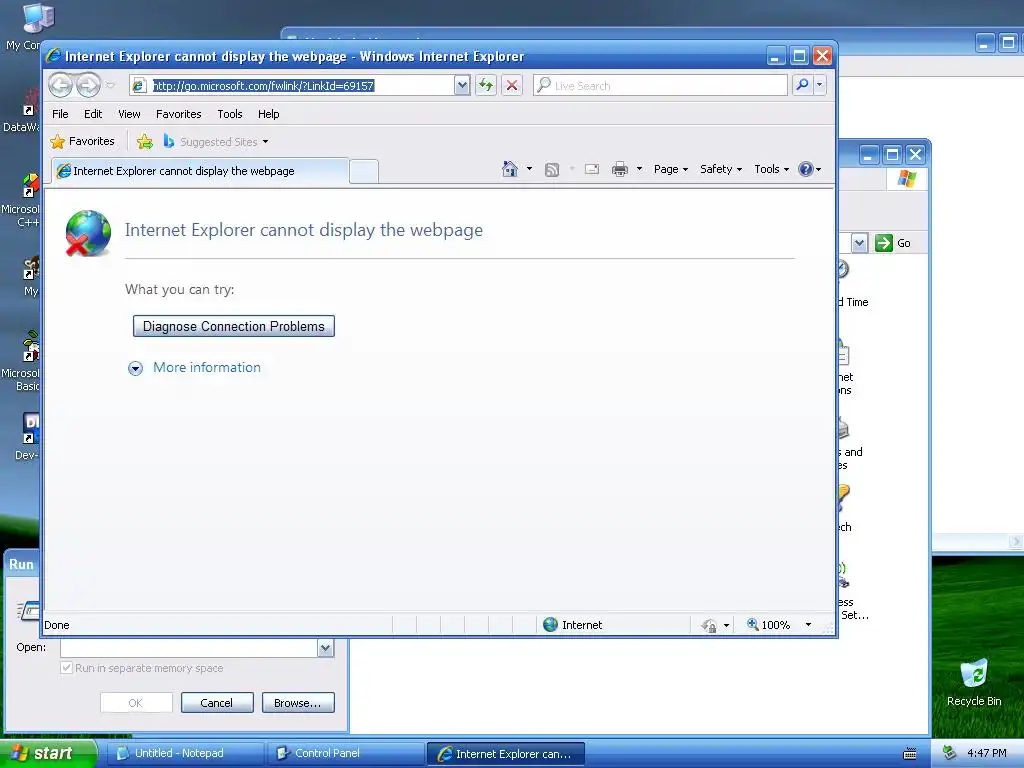The height and width of the screenshot is (768, 1024).
Task: Click the Forward navigation arrow in Internet Explorer
Action: [88, 85]
